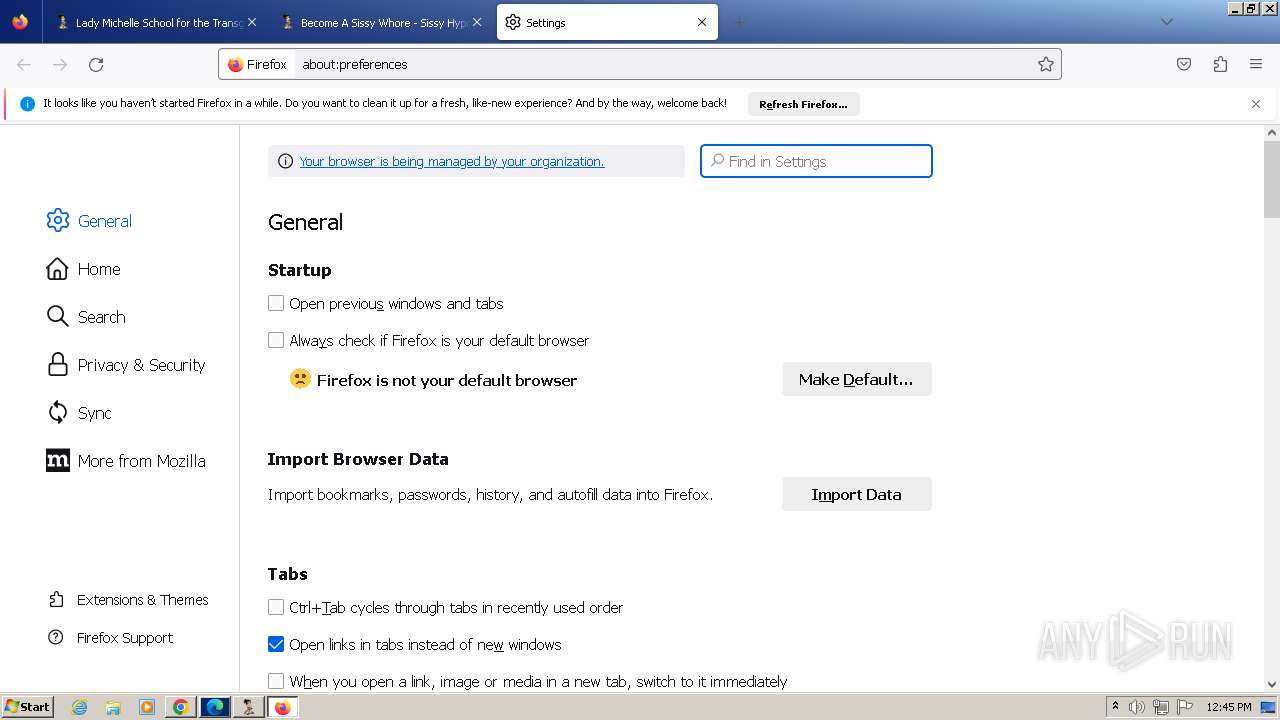Viewport: 1280px width, 720px height.
Task: Open the Extensions puzzle icon in toolbar
Action: [1220, 64]
